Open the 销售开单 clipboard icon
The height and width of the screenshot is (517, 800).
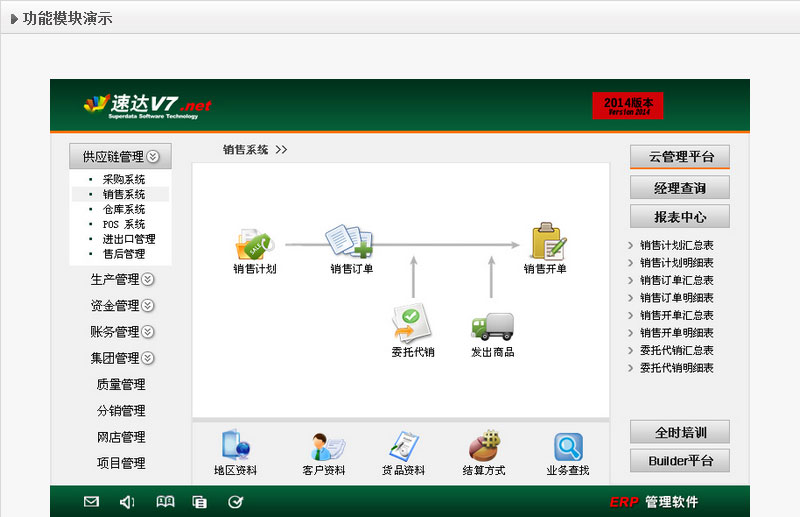pos(546,243)
